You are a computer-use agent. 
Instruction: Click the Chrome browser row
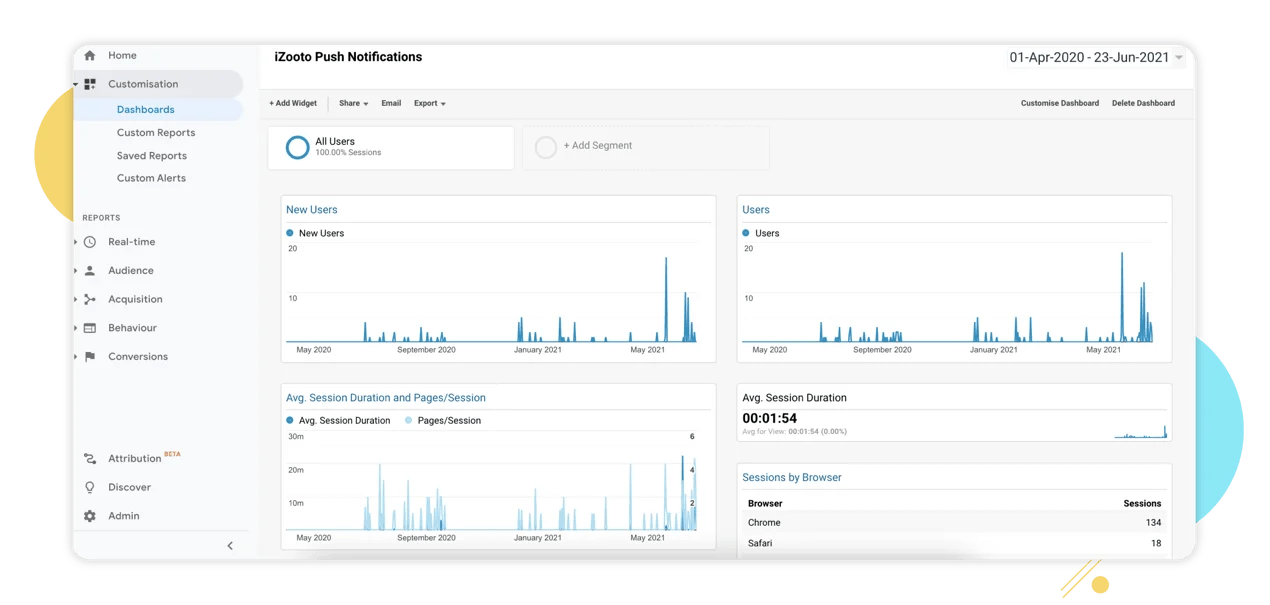tap(954, 523)
